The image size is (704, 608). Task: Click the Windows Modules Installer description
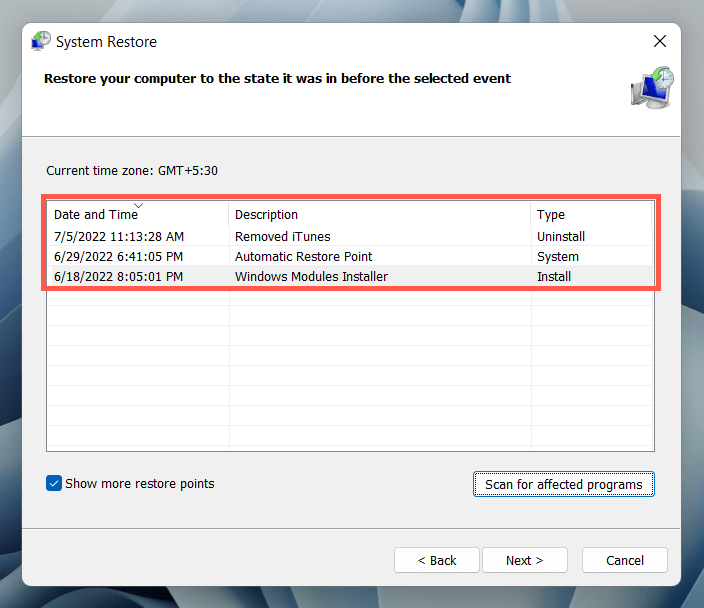(311, 276)
